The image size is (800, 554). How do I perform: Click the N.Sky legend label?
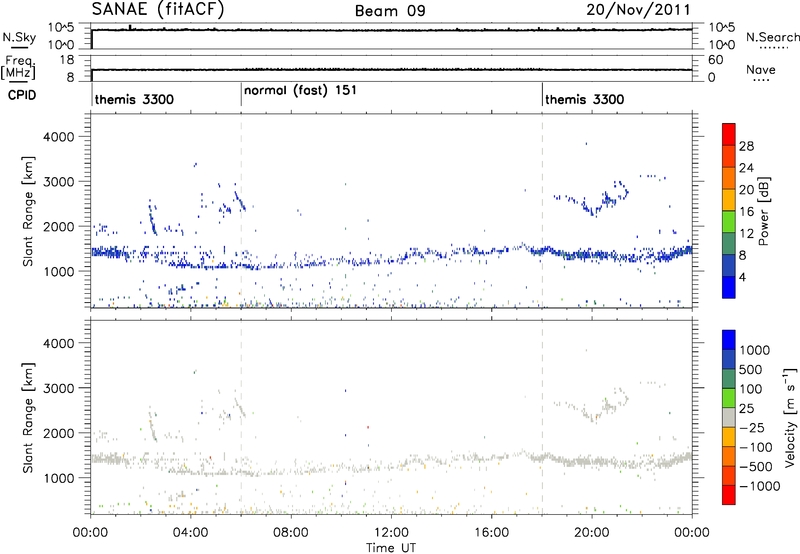(19, 38)
